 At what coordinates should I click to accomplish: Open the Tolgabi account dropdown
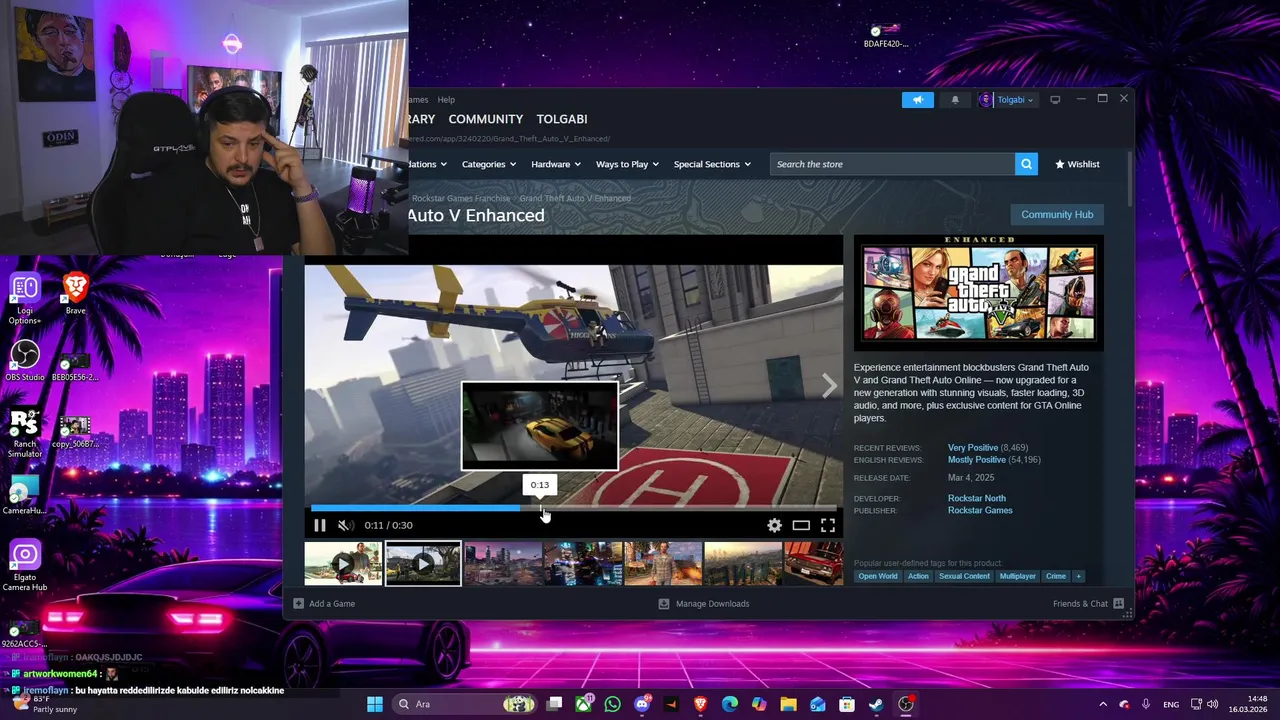tap(1007, 100)
